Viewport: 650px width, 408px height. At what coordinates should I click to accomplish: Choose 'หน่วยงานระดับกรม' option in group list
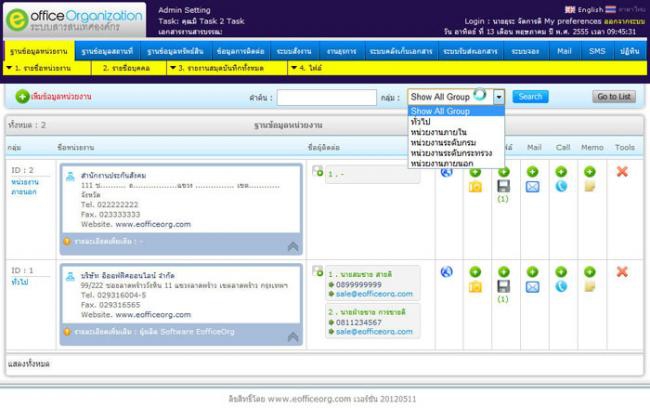coord(456,142)
